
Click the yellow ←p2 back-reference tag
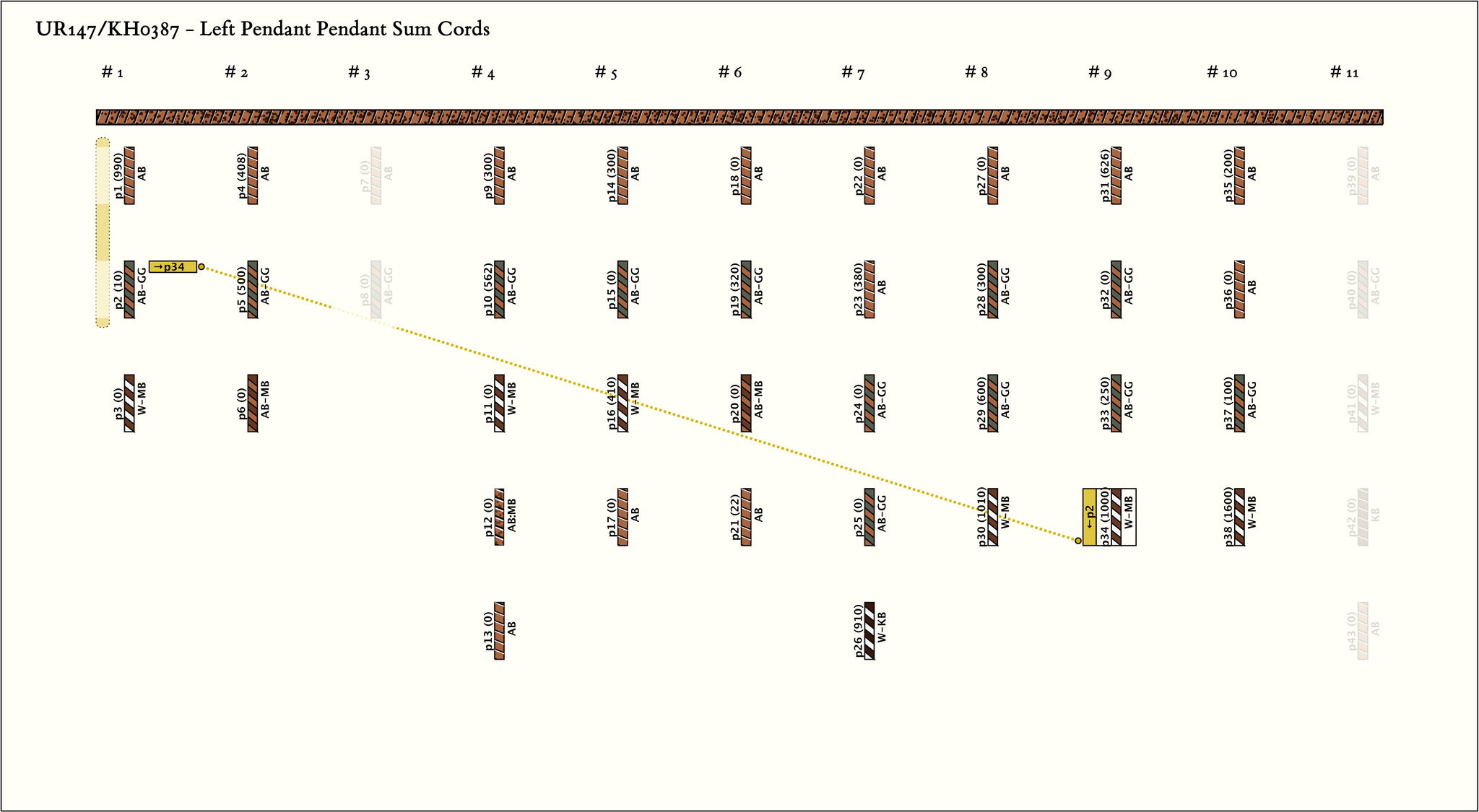[1089, 517]
